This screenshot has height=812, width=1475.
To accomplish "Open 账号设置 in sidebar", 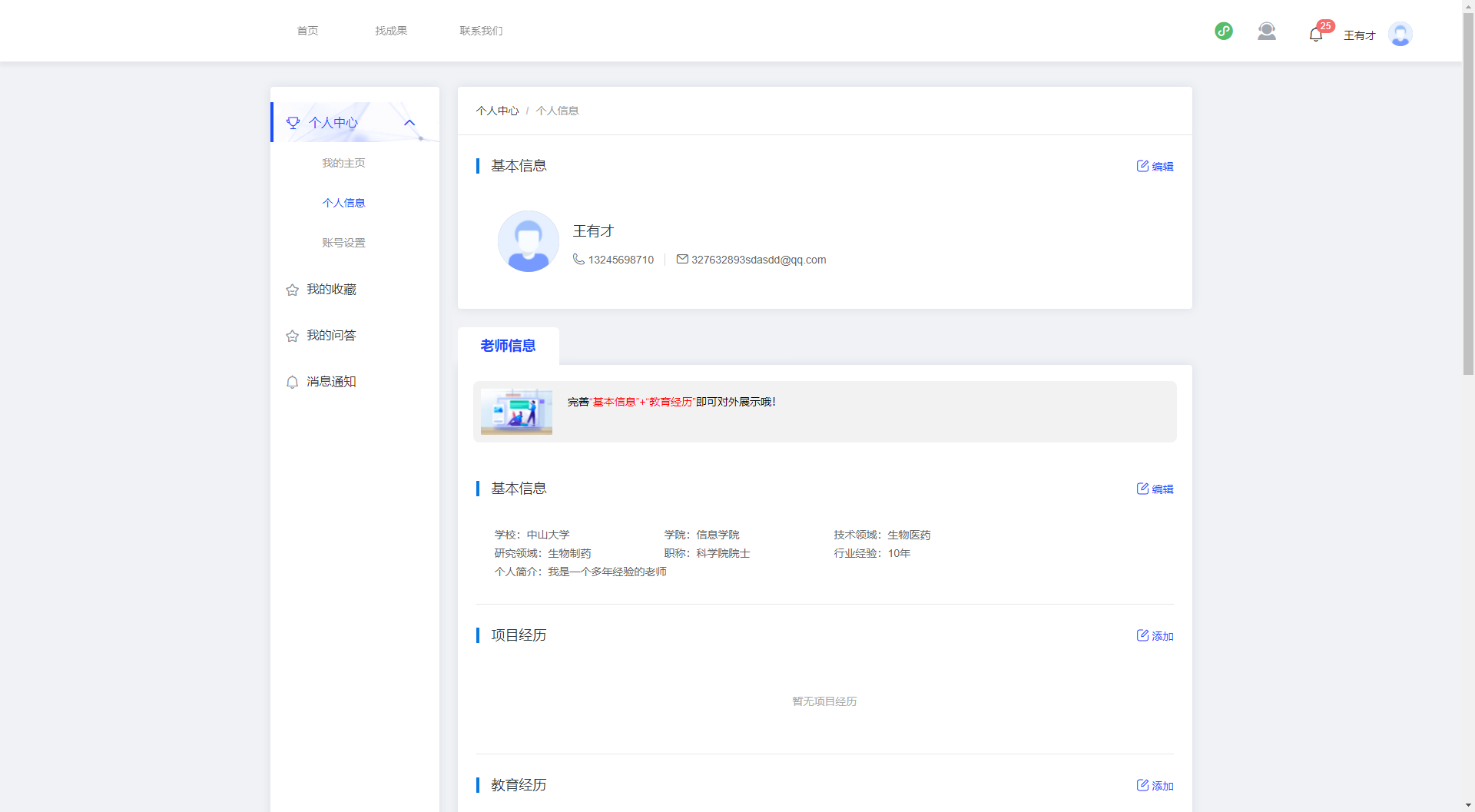I will coord(343,243).
